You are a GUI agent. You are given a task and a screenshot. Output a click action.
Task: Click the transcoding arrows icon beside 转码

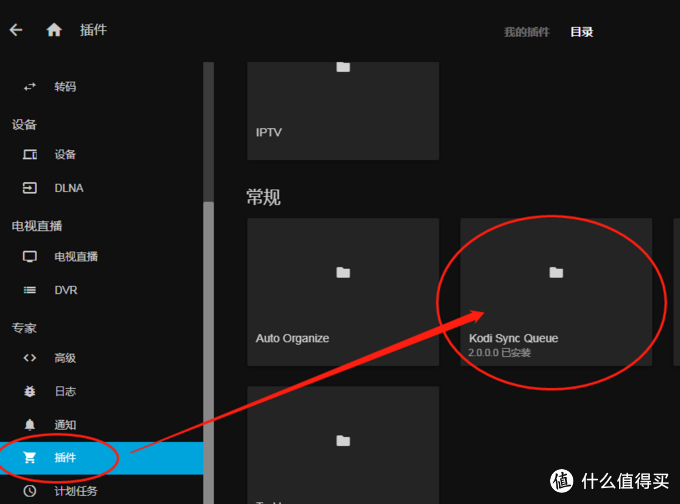coord(29,87)
